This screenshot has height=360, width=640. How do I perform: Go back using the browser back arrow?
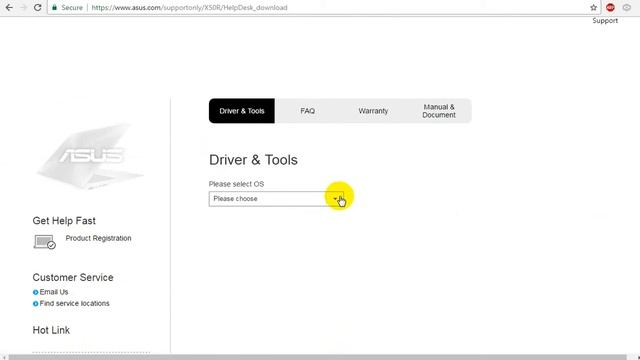point(9,7)
